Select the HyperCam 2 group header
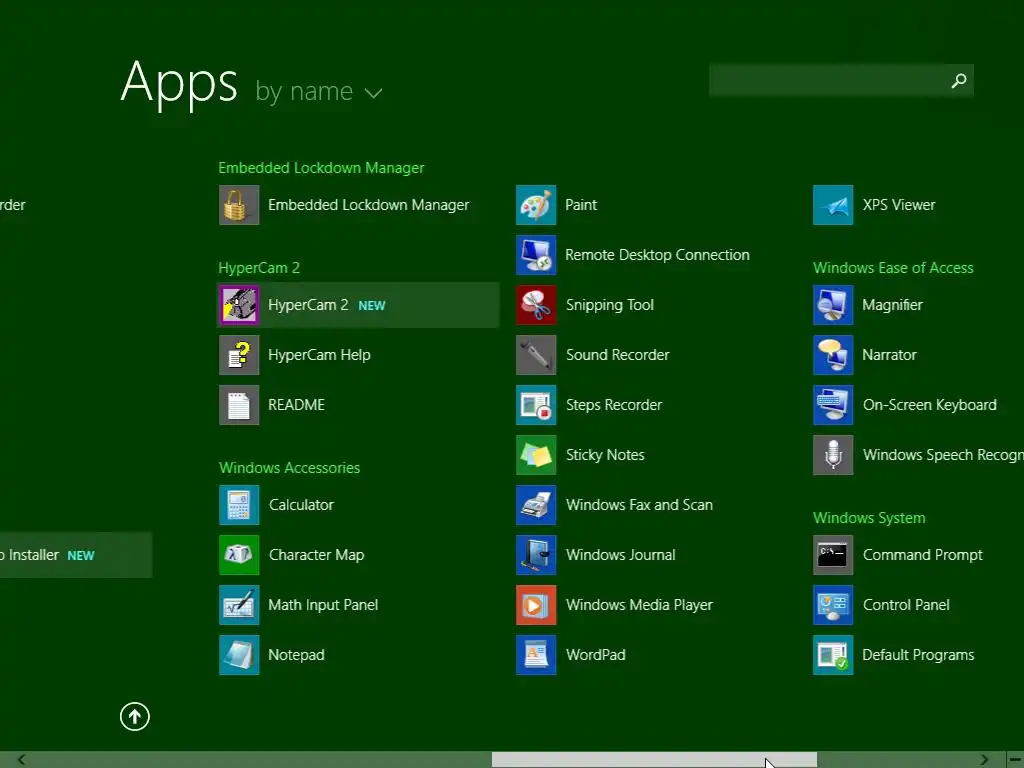The width and height of the screenshot is (1024, 768). tap(259, 268)
